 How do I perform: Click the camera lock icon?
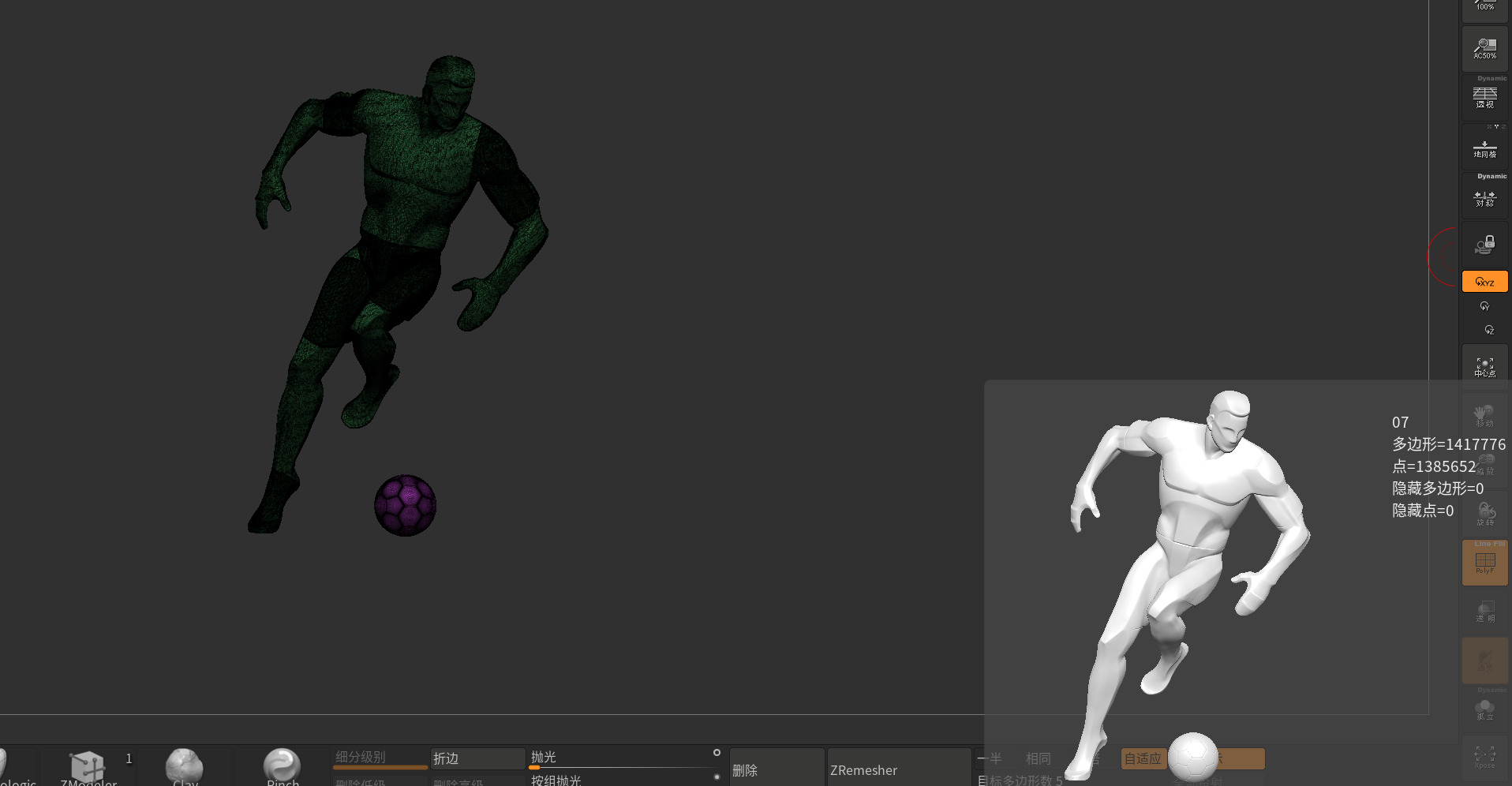[x=1485, y=245]
